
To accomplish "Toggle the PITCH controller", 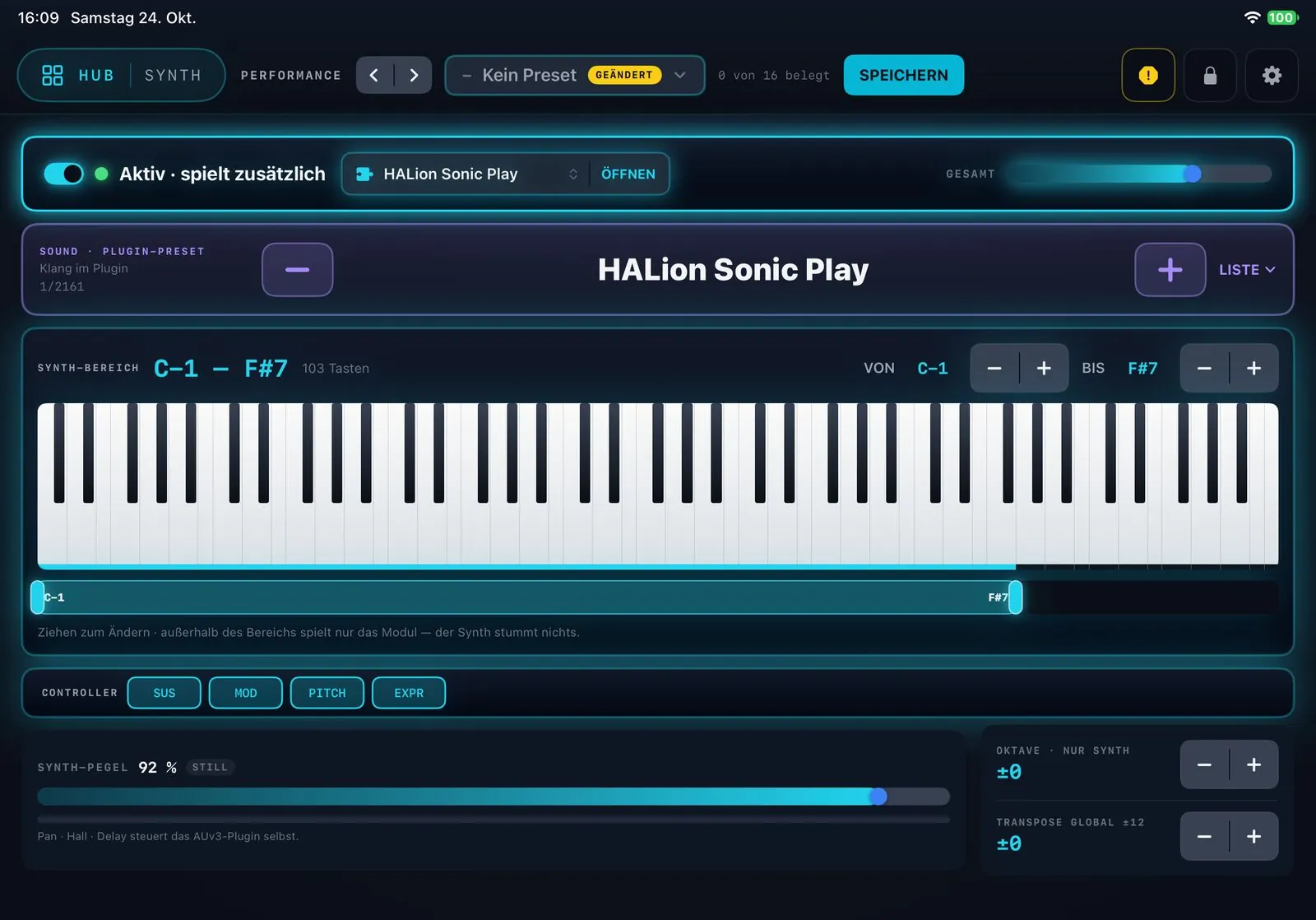I will coord(327,693).
